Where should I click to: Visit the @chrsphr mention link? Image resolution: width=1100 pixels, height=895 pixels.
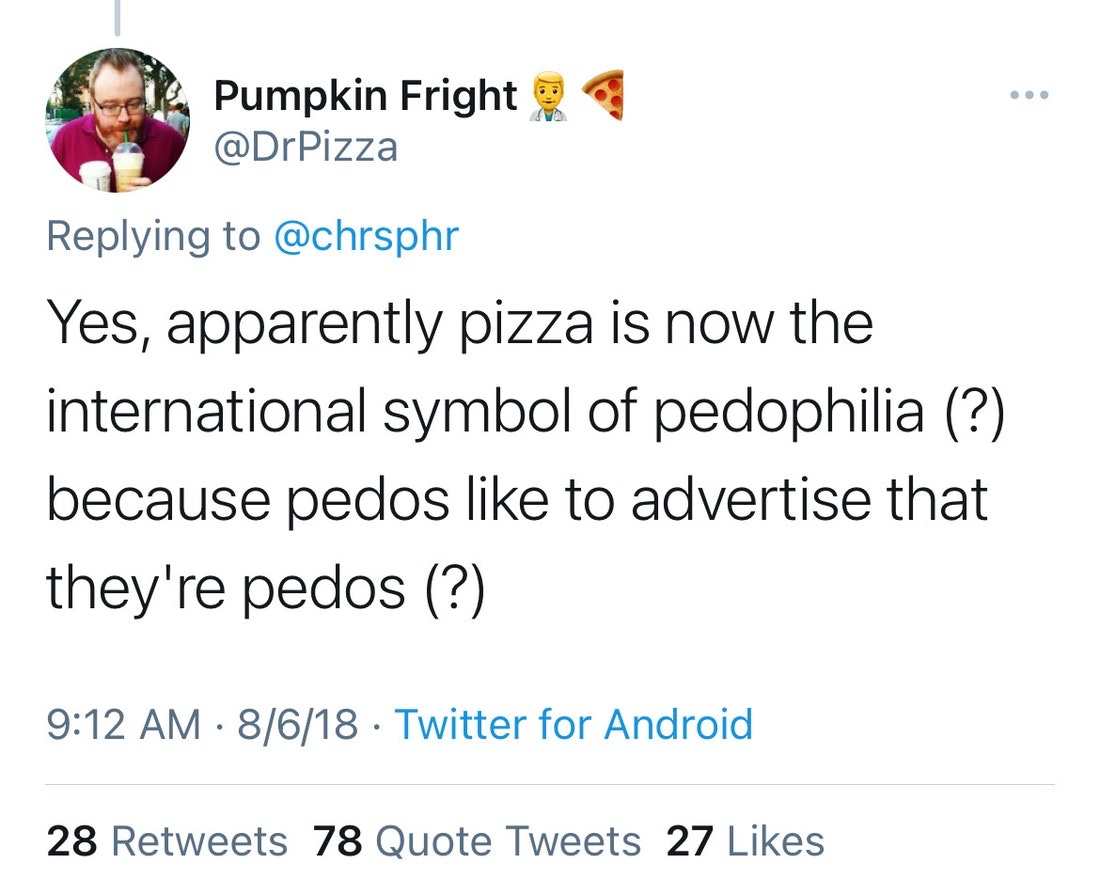365,236
